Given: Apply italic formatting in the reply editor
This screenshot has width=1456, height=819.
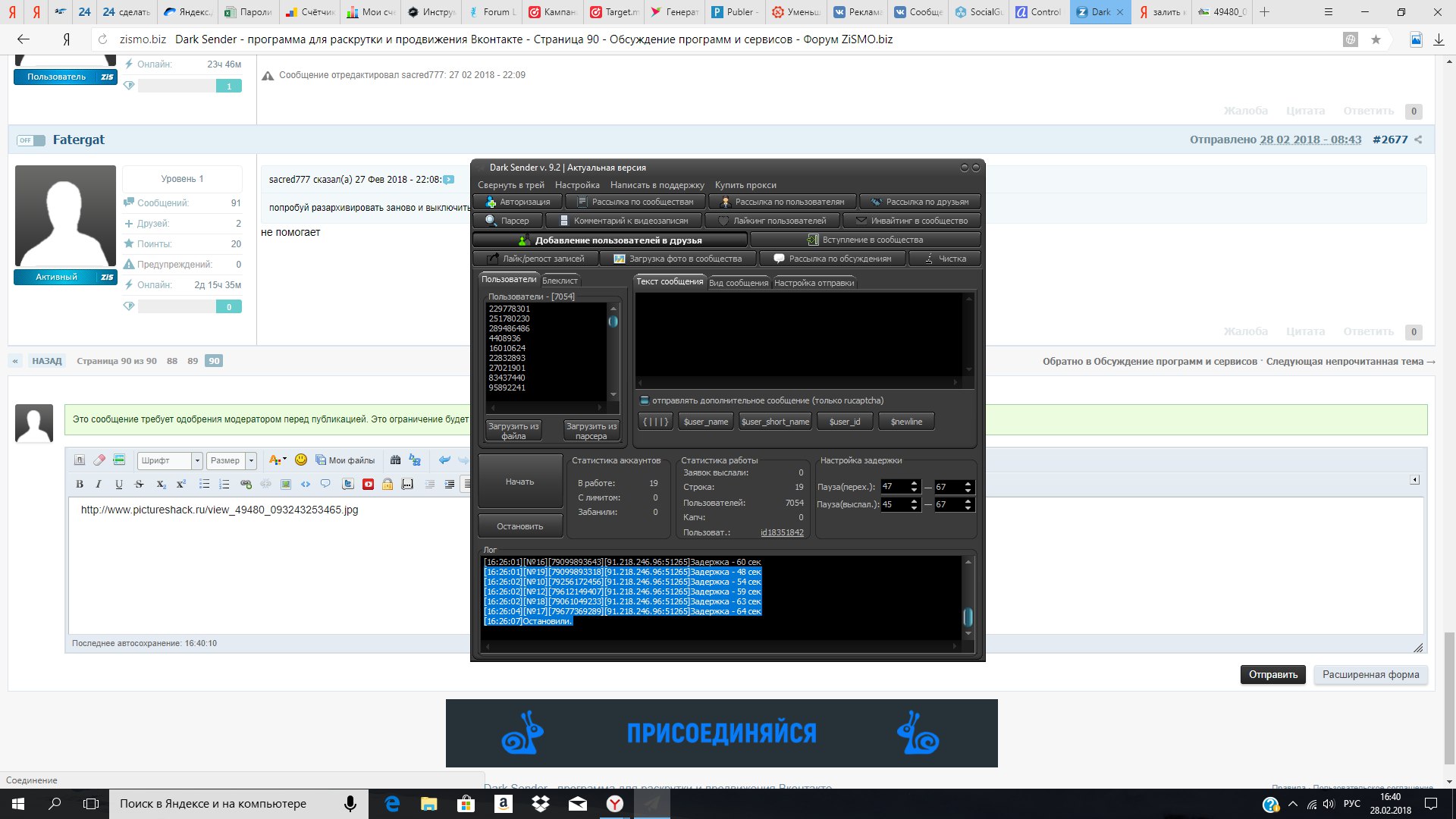Looking at the screenshot, I should 99,484.
